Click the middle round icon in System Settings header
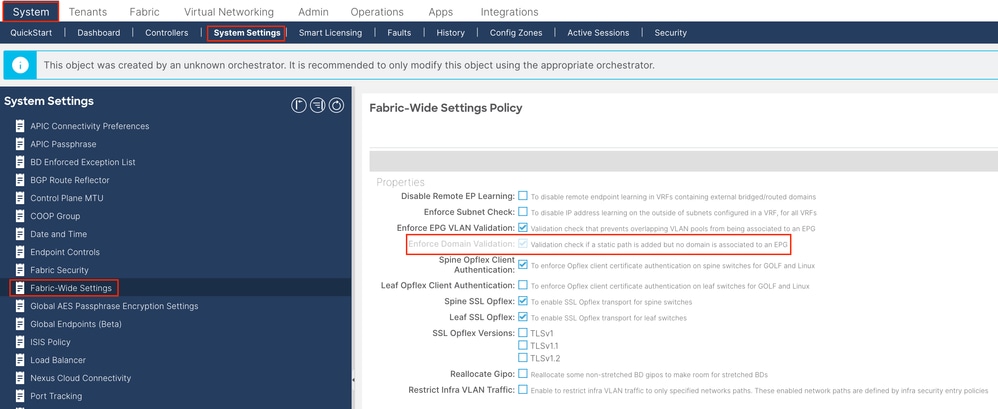Screen dimensions: 998x409 pos(317,105)
